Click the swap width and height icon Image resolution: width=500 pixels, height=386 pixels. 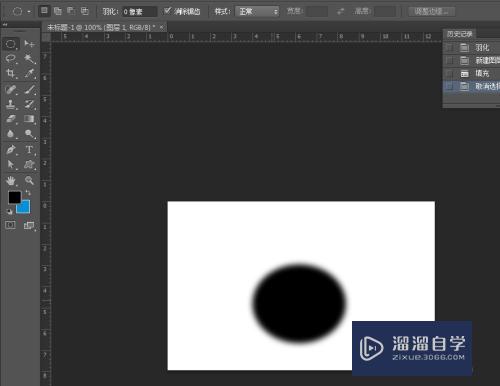pyautogui.click(x=340, y=12)
